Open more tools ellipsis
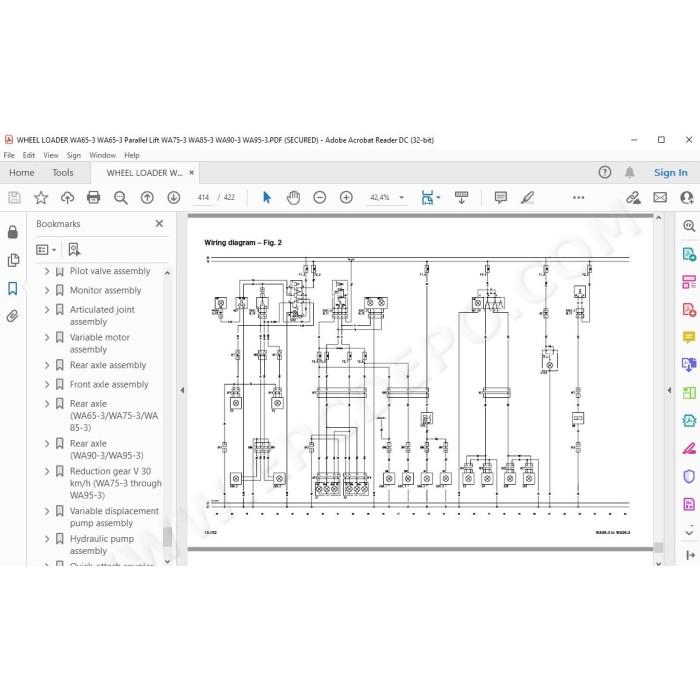The height and width of the screenshot is (700, 700). [578, 197]
